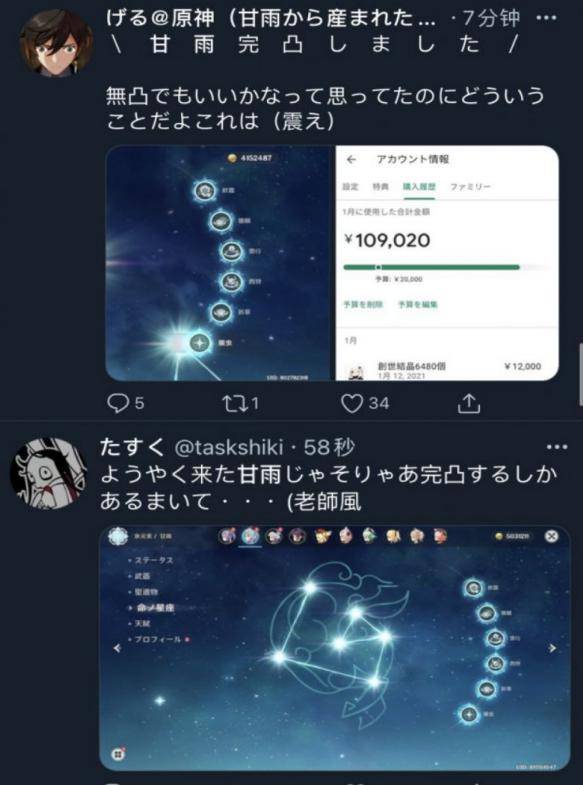
Task: Click the right arrow for next character
Action: [552, 648]
